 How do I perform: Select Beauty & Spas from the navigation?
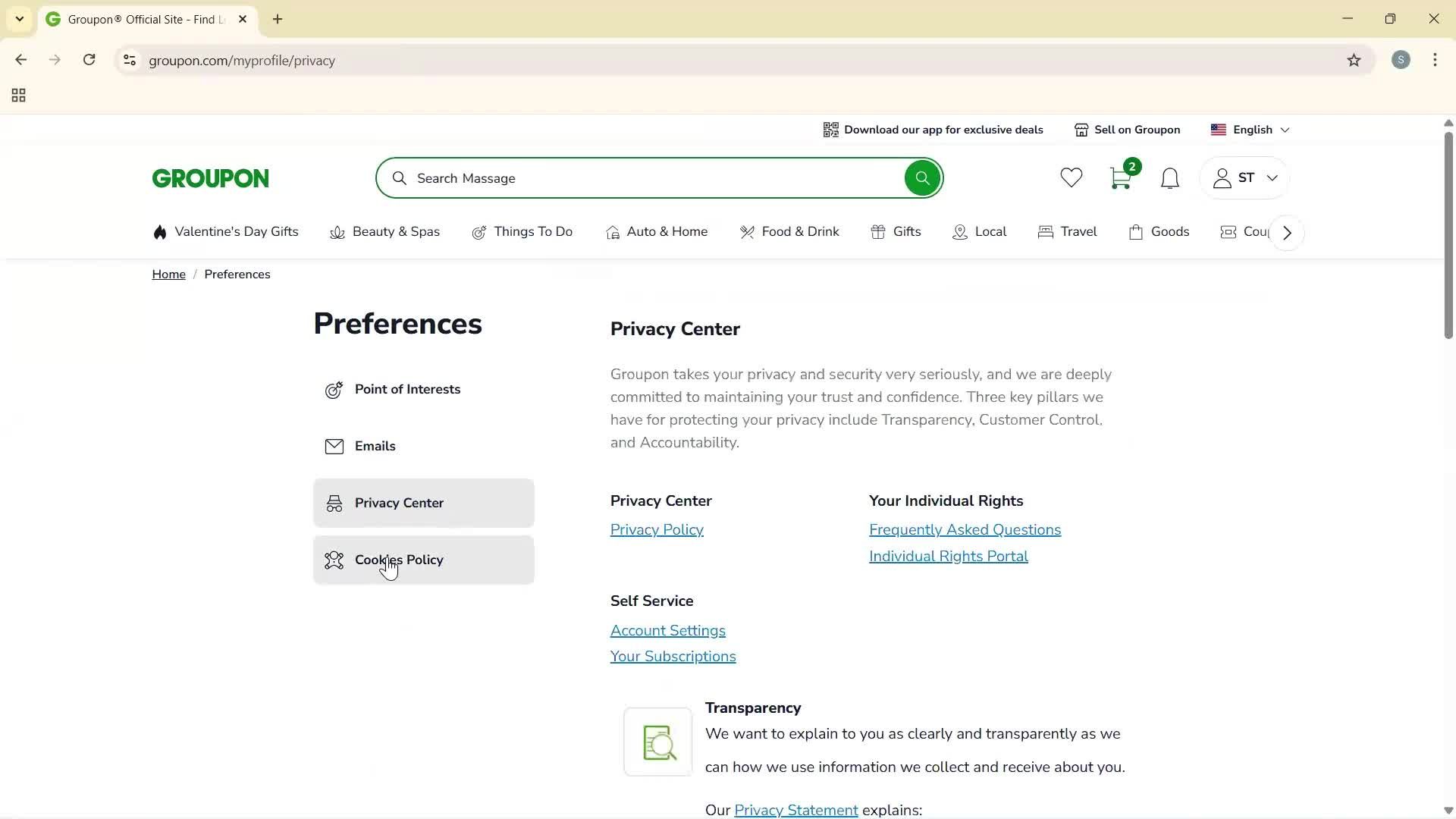tap(396, 232)
